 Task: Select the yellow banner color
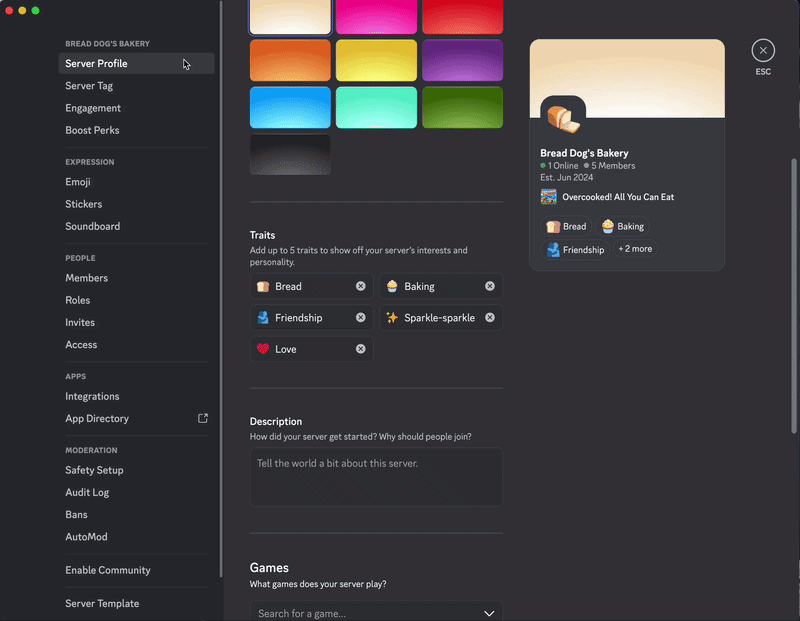pos(376,60)
